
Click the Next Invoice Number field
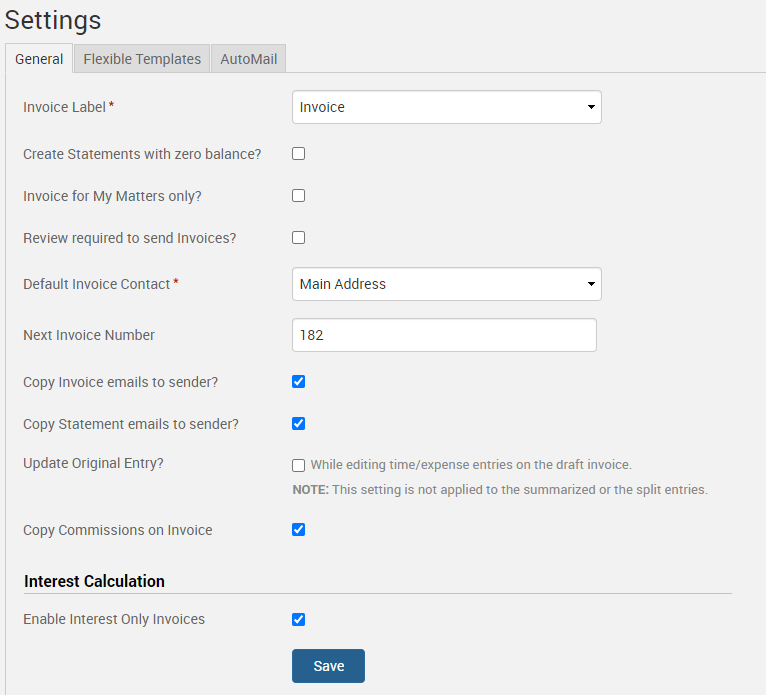coord(444,335)
